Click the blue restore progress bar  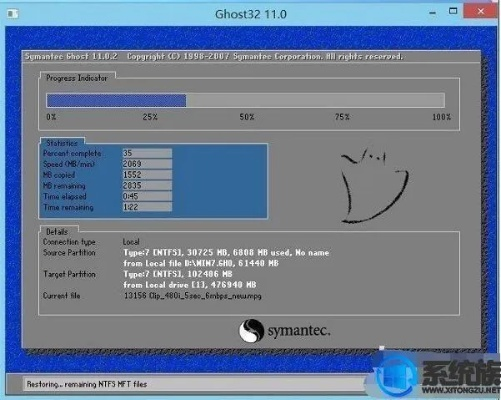coord(116,100)
